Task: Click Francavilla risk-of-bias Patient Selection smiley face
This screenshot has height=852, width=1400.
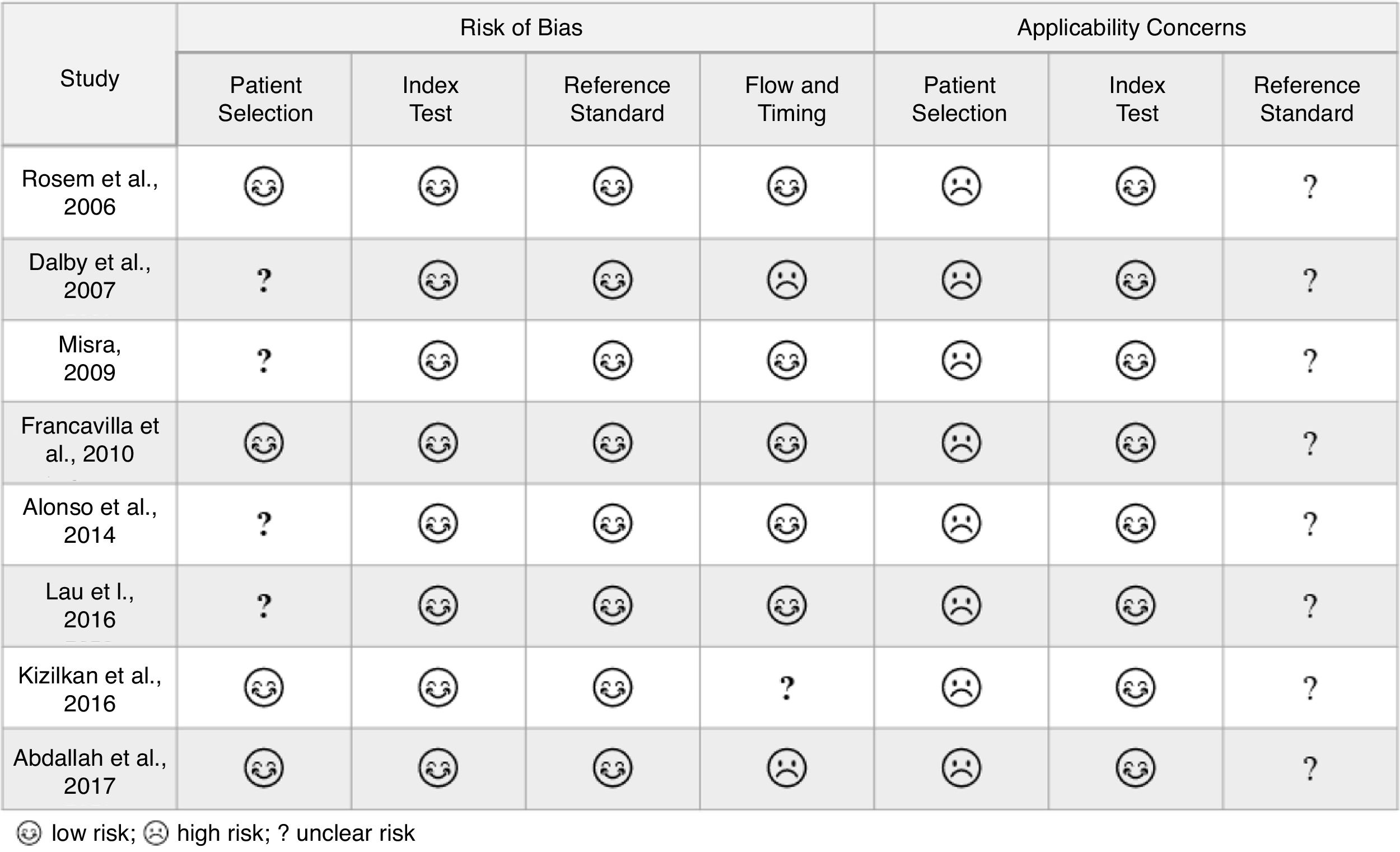Action: pyautogui.click(x=264, y=443)
